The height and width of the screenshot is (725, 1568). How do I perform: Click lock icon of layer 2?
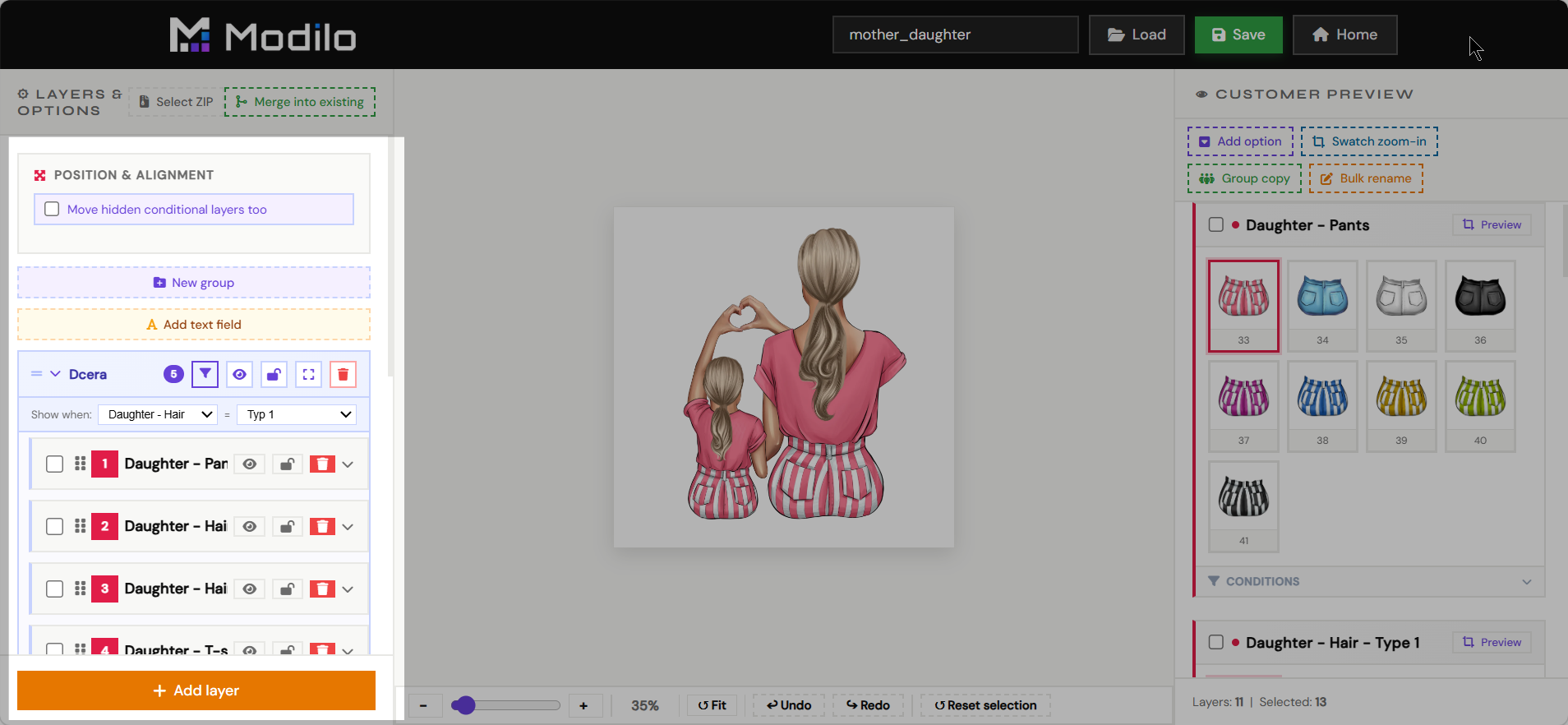coord(287,527)
